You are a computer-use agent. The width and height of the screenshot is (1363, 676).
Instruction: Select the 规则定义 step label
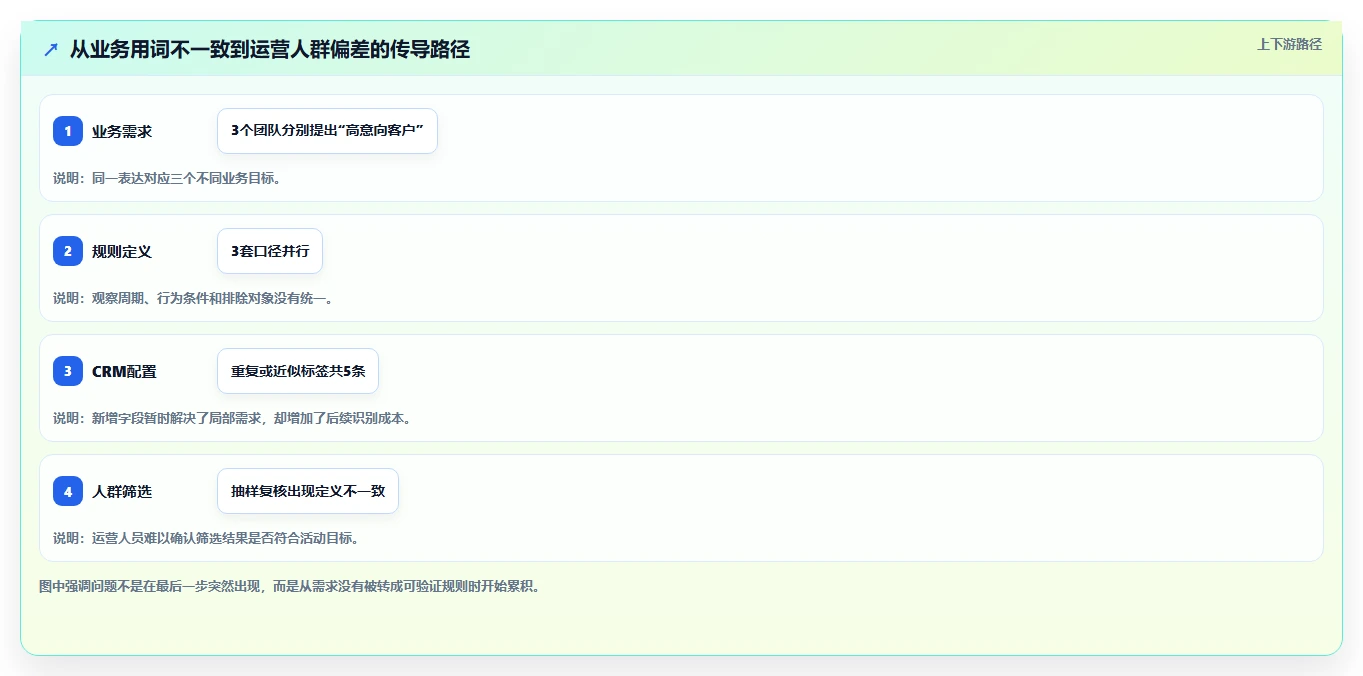tap(122, 251)
